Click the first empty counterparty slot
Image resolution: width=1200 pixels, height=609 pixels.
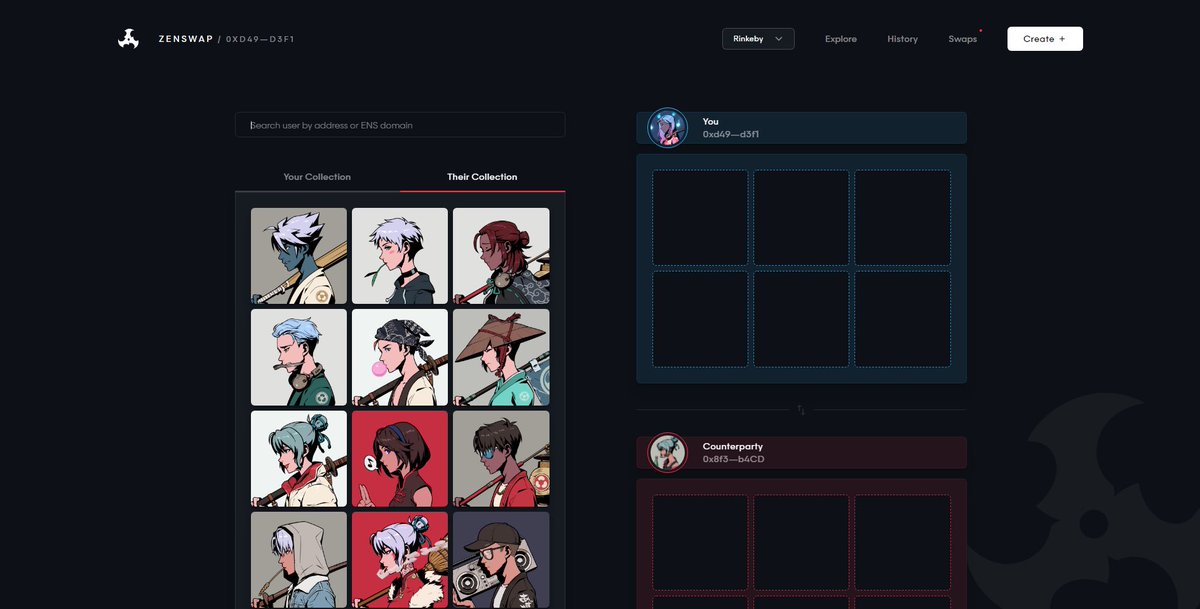pos(700,542)
